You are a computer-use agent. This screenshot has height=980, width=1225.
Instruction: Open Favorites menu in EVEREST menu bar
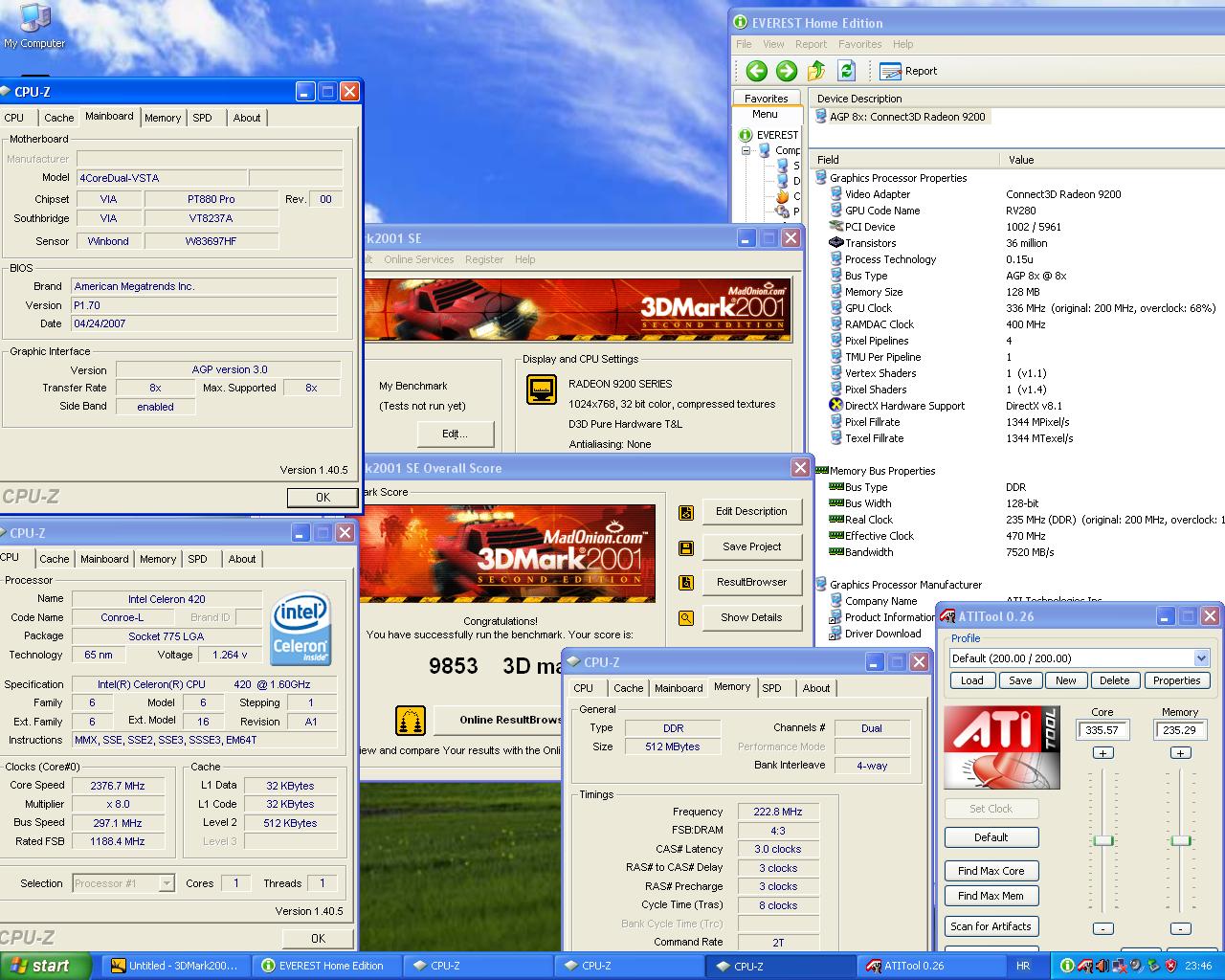coord(859,44)
